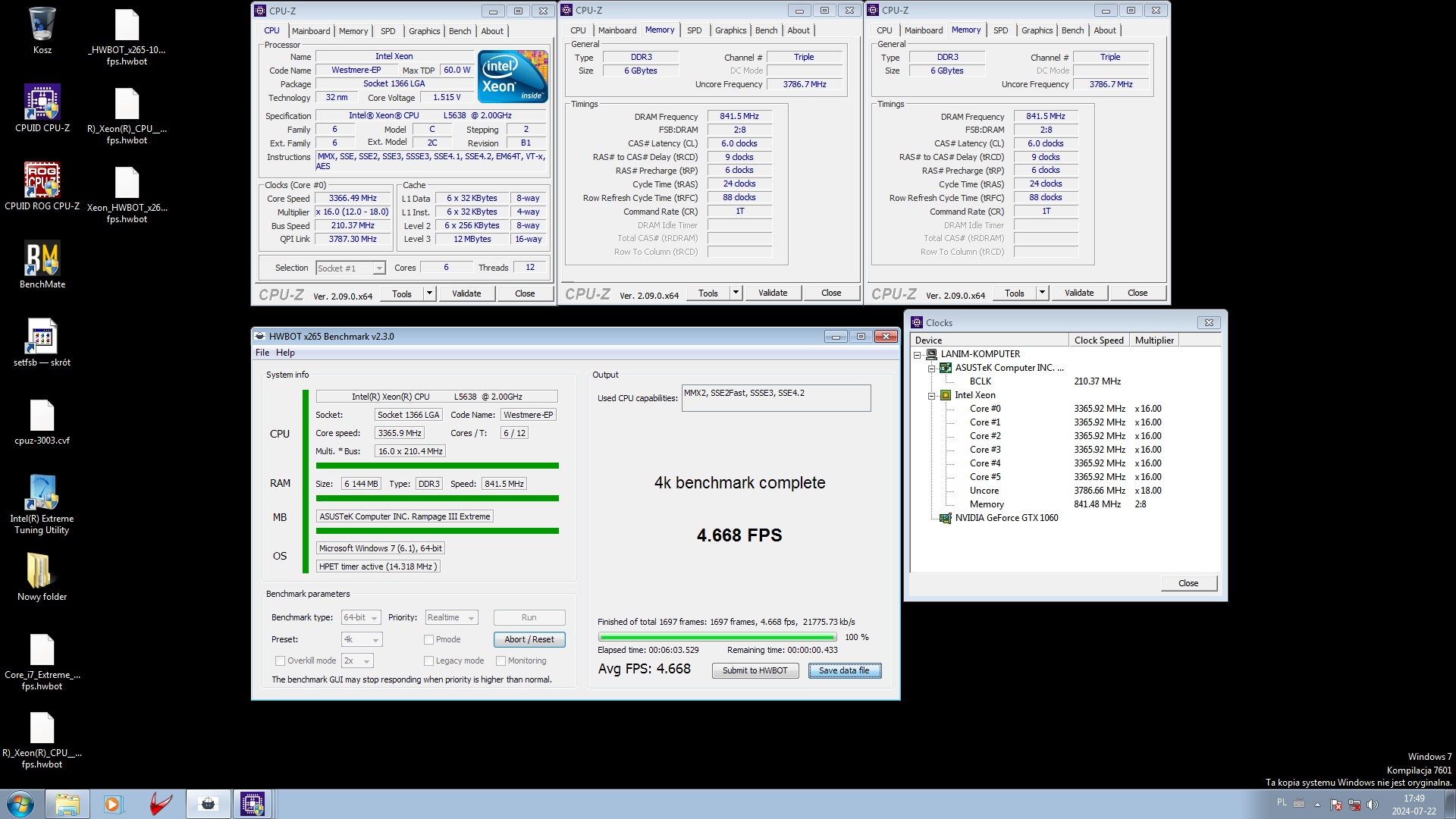
Task: Open the network status tray icon
Action: (1354, 805)
